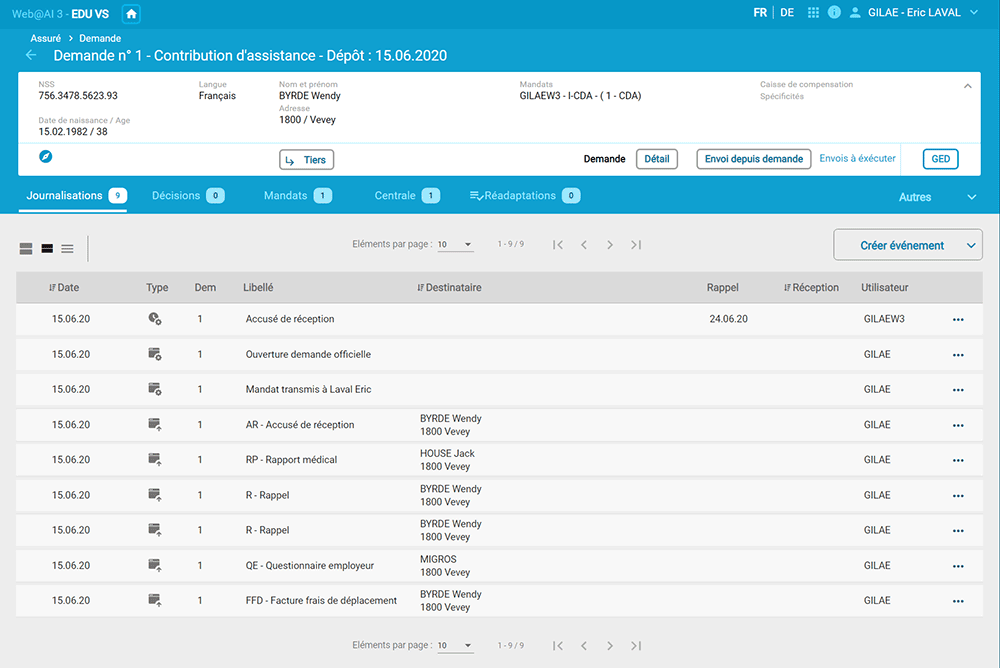Open the Détail view
Screen dimensions: 1000x668
point(656,159)
